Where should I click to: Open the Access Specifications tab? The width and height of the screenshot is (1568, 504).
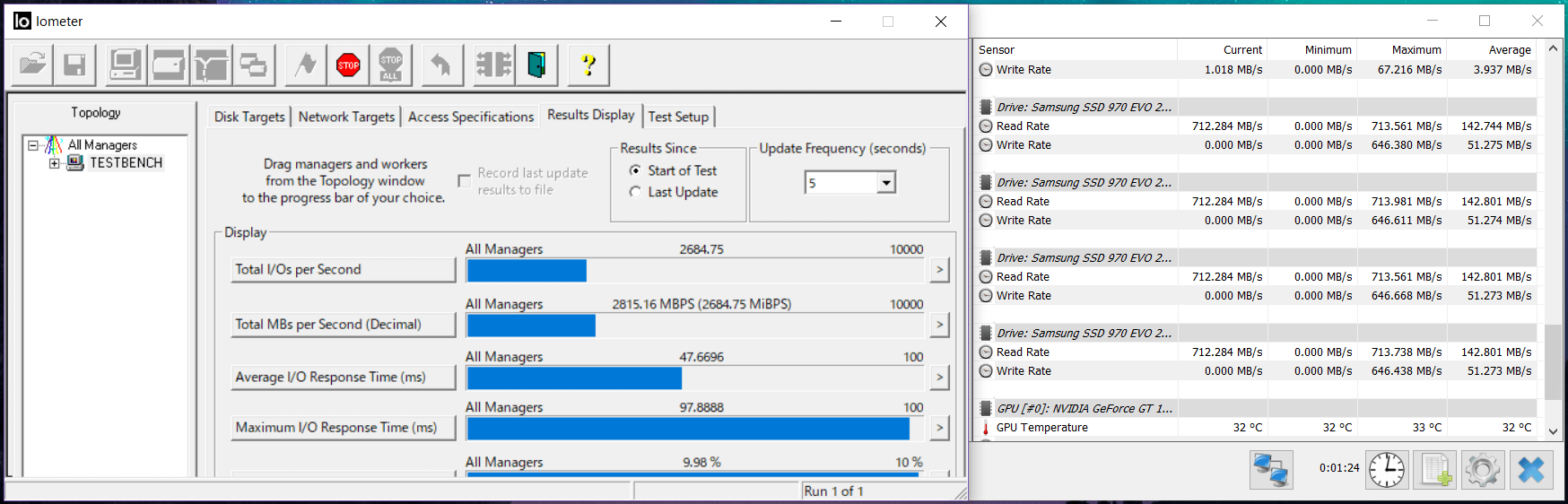(471, 117)
